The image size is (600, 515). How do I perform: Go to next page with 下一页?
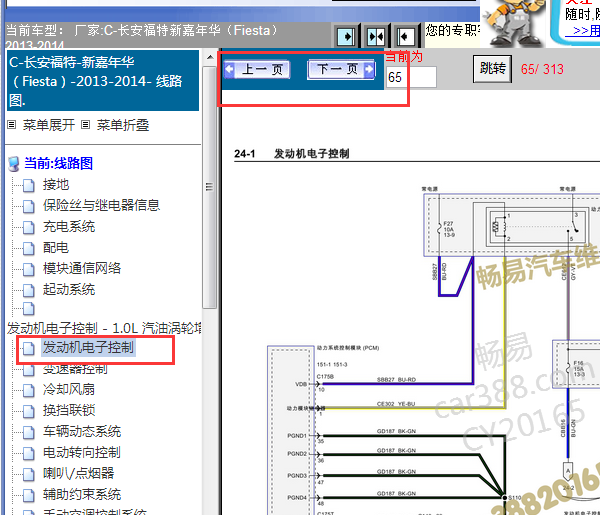coord(341,69)
